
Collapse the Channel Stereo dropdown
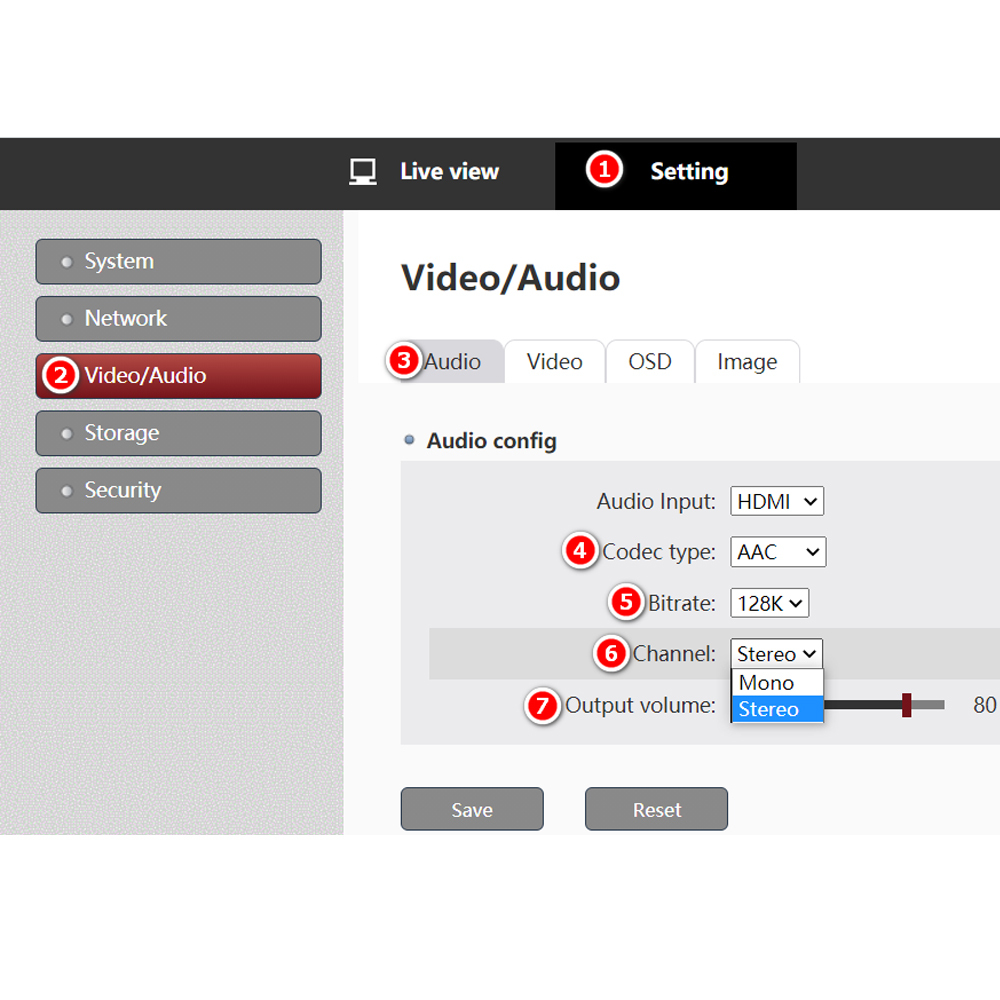776,654
